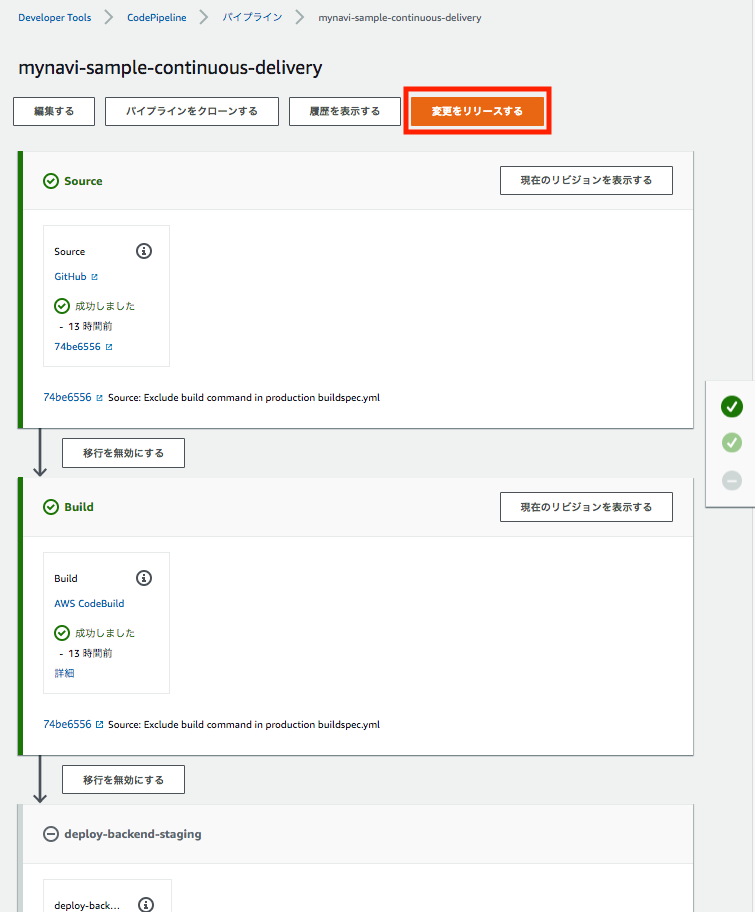
Task: Click Source stage commit message text
Action: tap(244, 398)
